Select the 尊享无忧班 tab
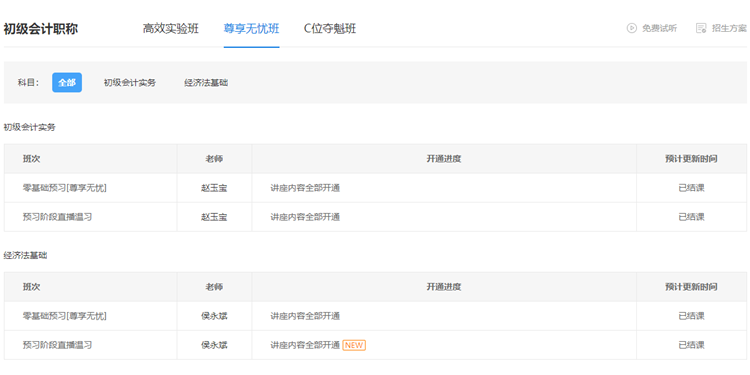Image resolution: width=750 pixels, height=375 pixels. 252,29
